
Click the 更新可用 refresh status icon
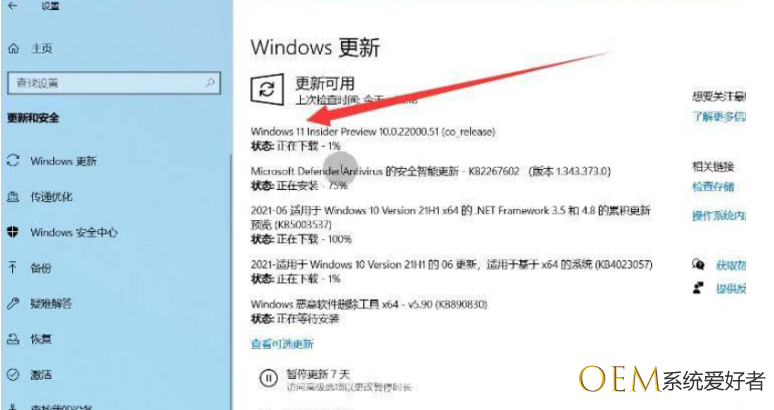[267, 89]
